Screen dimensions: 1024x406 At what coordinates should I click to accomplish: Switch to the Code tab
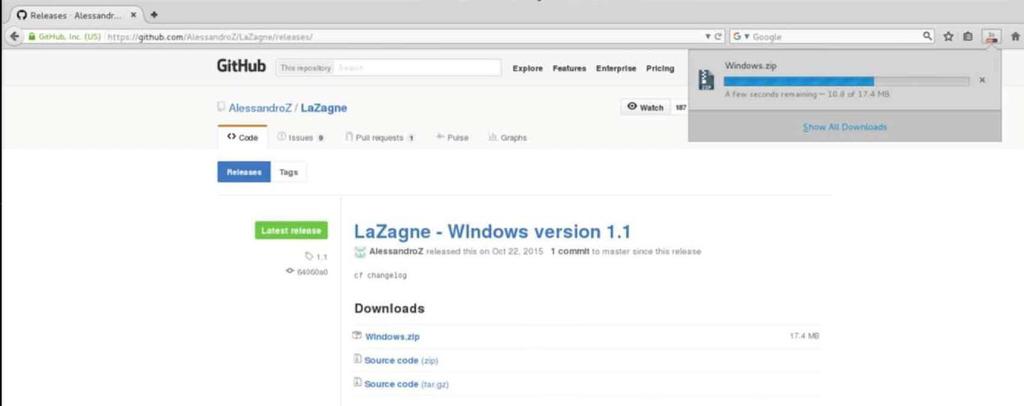coord(242,138)
